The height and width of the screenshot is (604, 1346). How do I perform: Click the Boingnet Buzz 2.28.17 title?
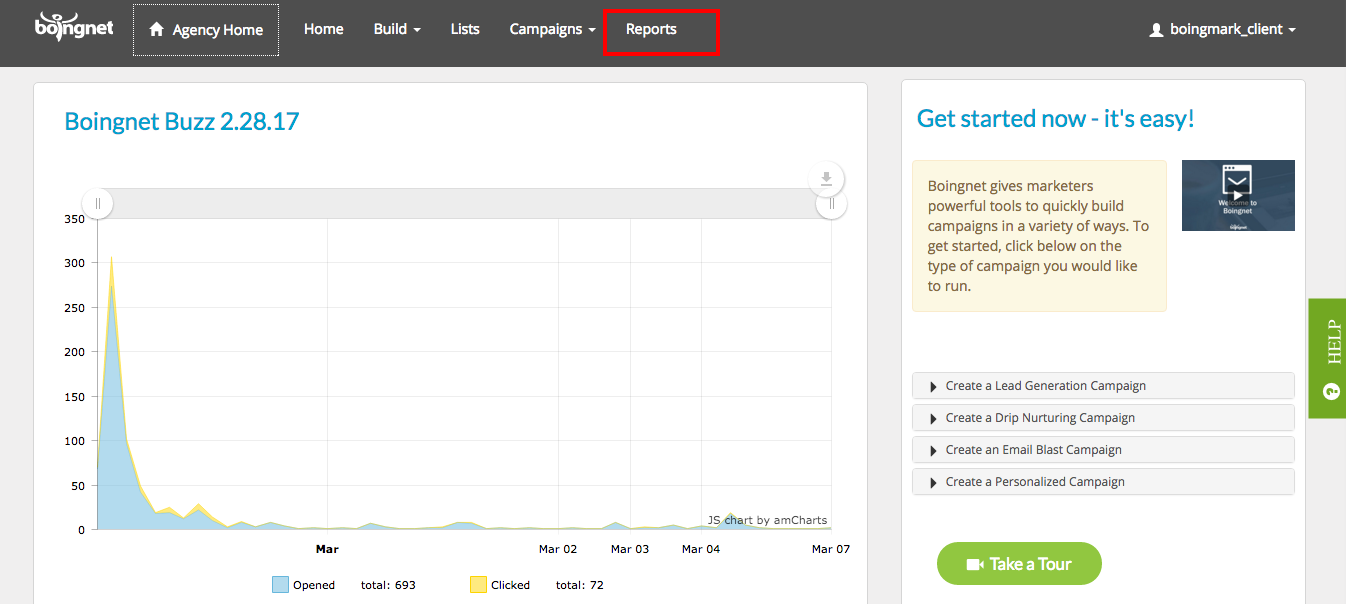coord(182,122)
